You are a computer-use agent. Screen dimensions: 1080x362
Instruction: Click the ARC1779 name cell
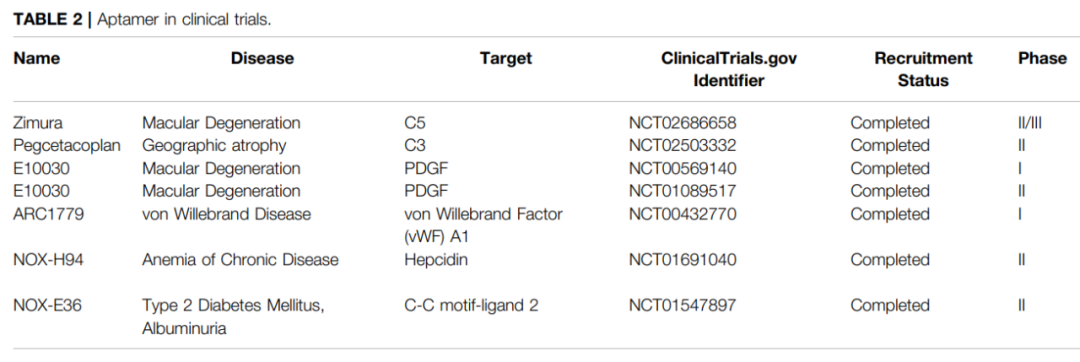click(48, 214)
